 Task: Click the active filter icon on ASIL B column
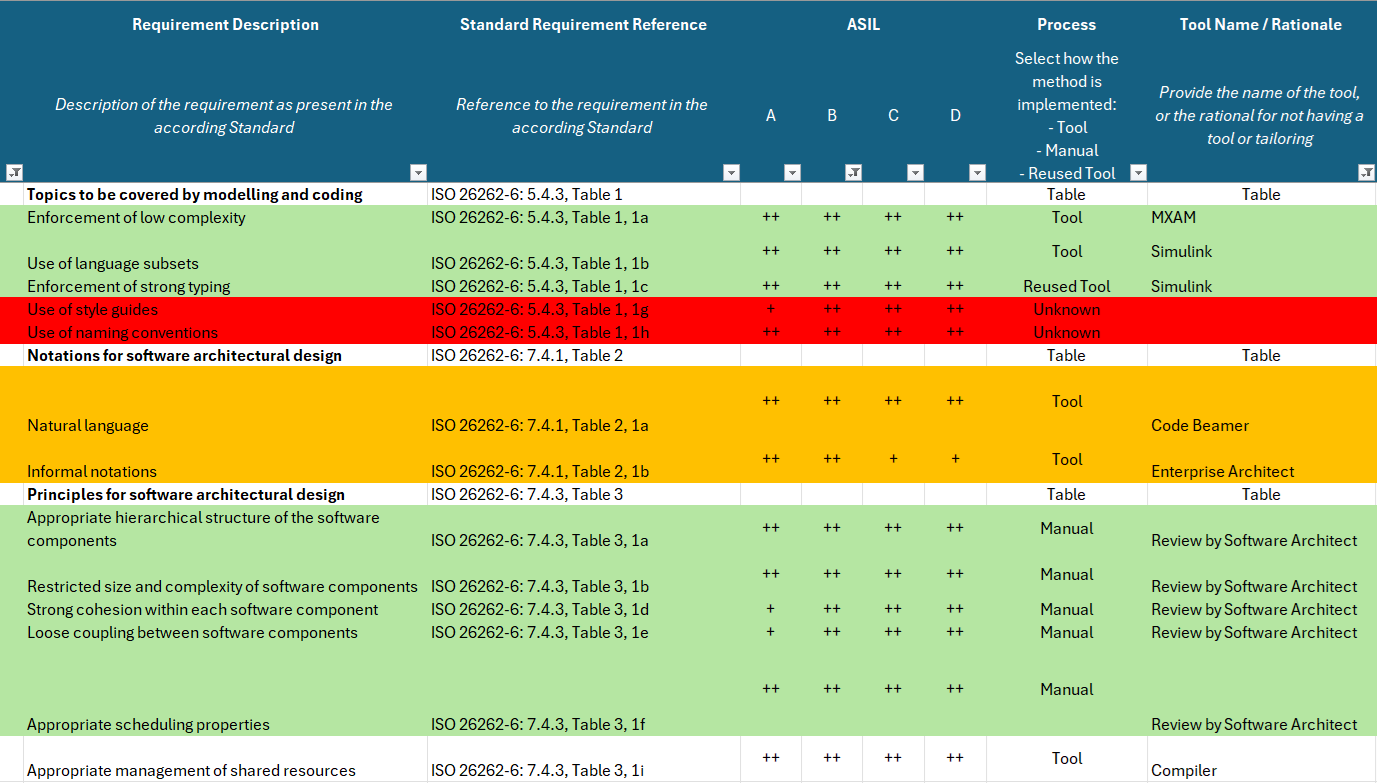point(853,173)
